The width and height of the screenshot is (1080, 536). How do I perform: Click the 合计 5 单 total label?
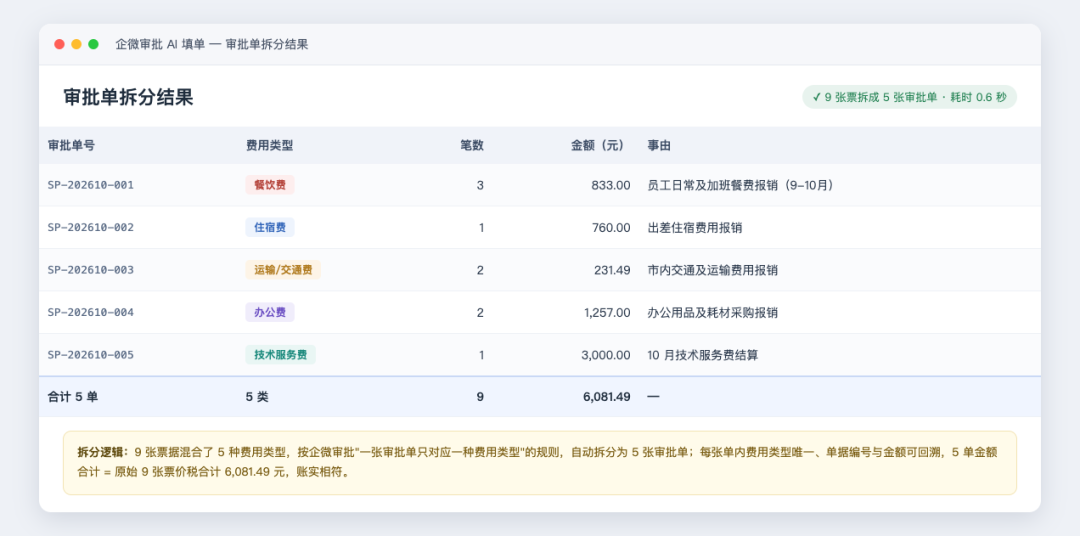point(72,397)
